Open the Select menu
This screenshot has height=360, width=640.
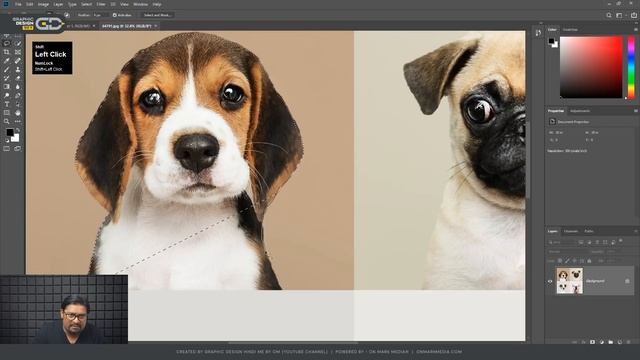click(87, 4)
